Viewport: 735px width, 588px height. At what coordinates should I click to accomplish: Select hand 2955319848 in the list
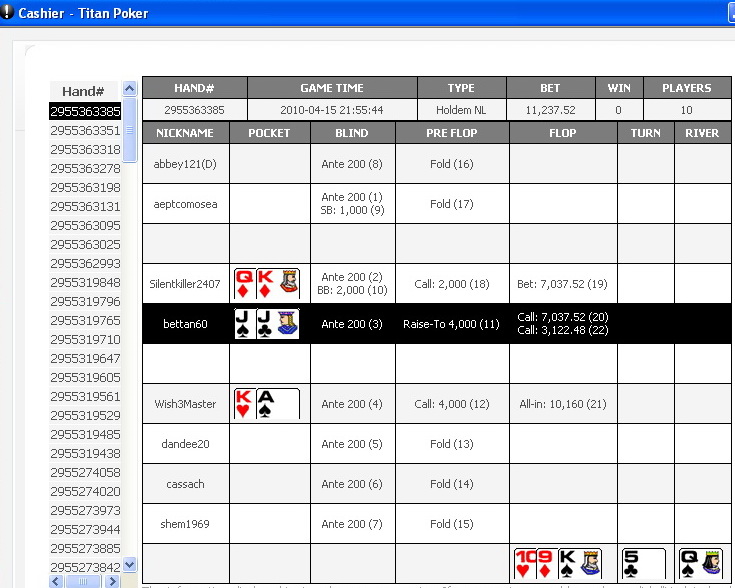click(x=85, y=282)
